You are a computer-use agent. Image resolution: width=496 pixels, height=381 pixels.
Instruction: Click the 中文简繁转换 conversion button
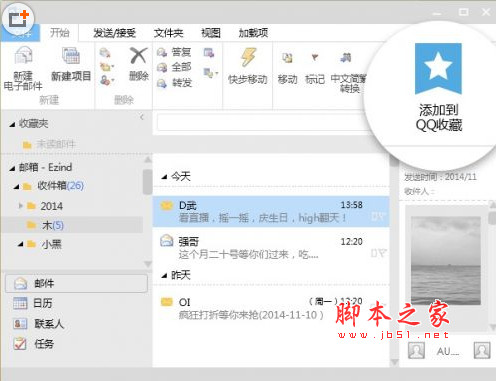(x=348, y=72)
